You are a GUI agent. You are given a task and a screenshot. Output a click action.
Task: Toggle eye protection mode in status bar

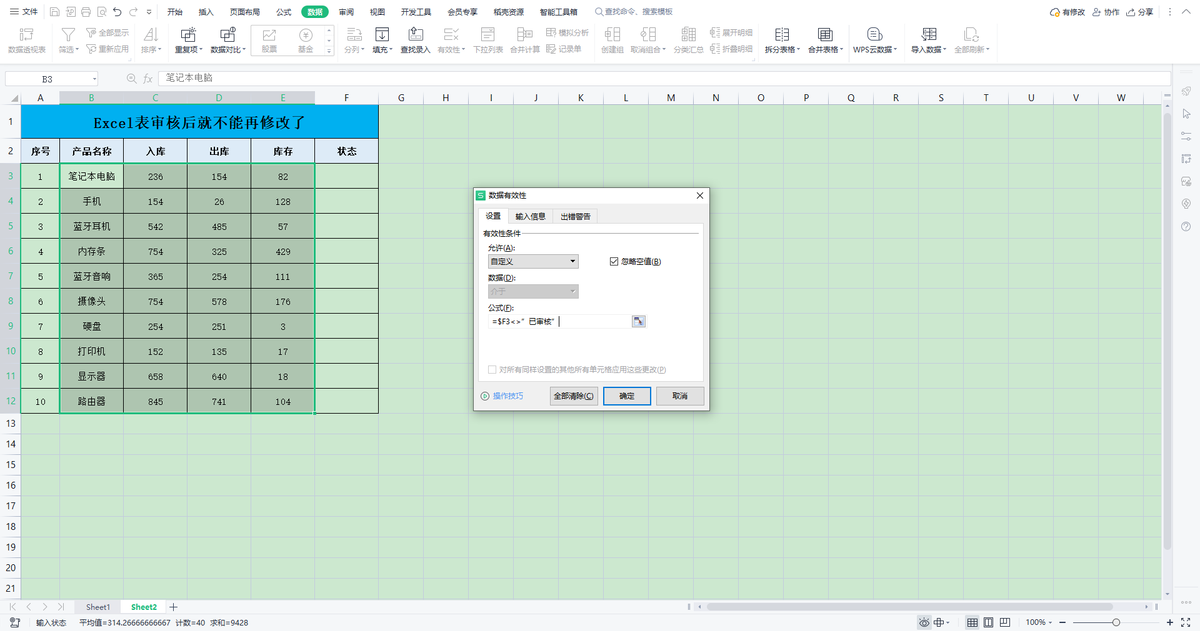(x=924, y=622)
